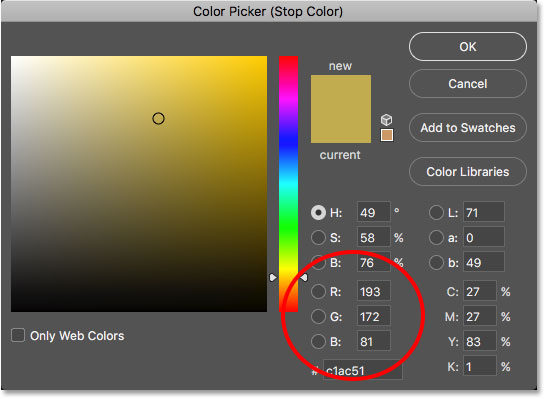Viewport: 545px width, 399px height.
Task: Click the hex field showing c1ac51
Action: (363, 370)
